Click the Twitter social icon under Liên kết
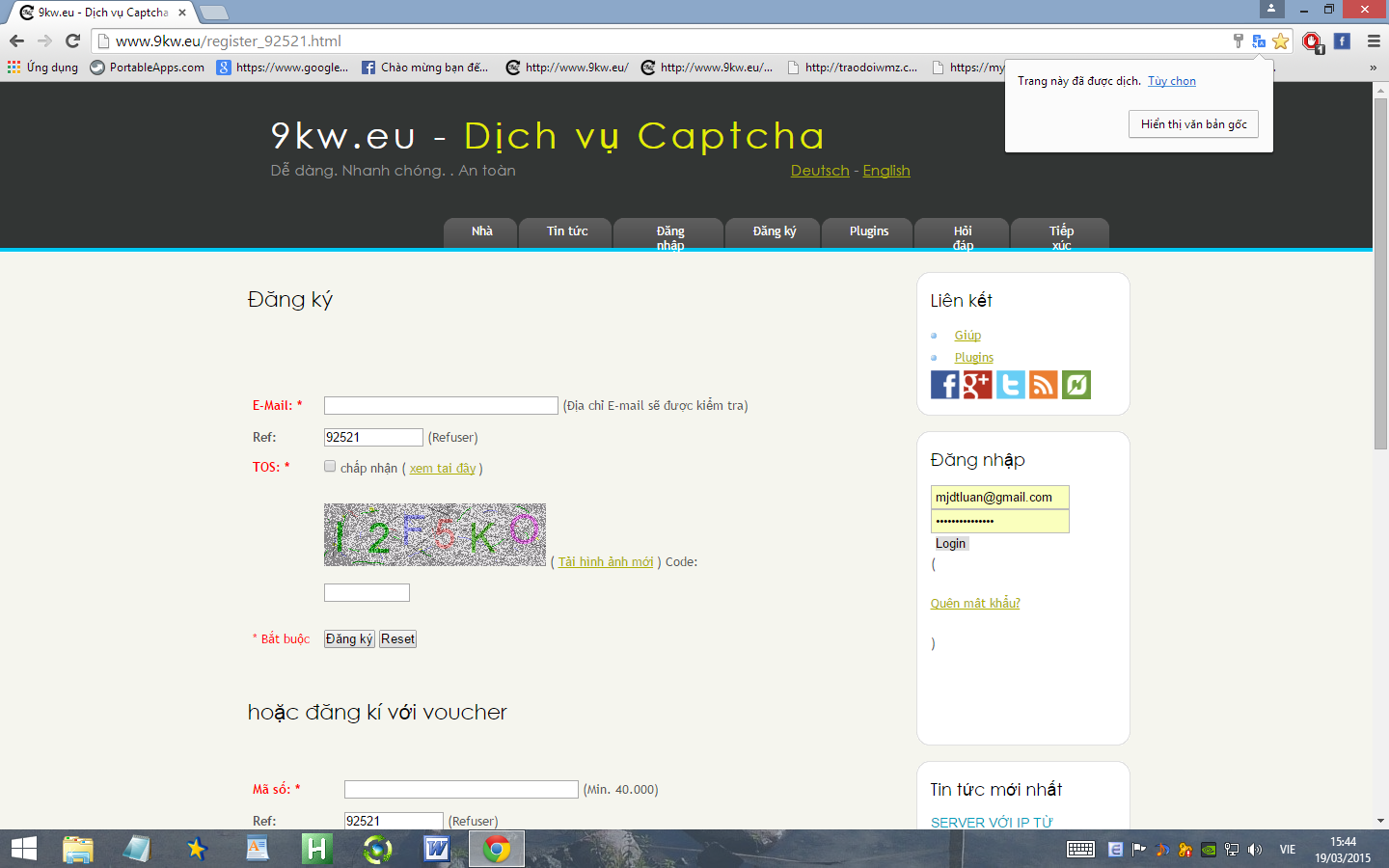The image size is (1389, 868). pyautogui.click(x=1011, y=385)
